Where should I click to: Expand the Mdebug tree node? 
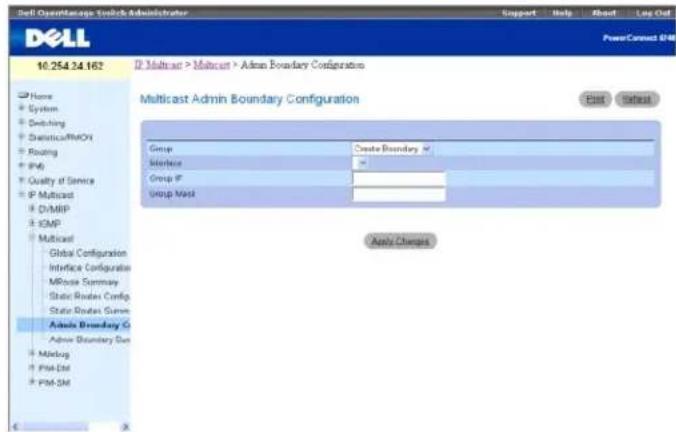coord(31,354)
